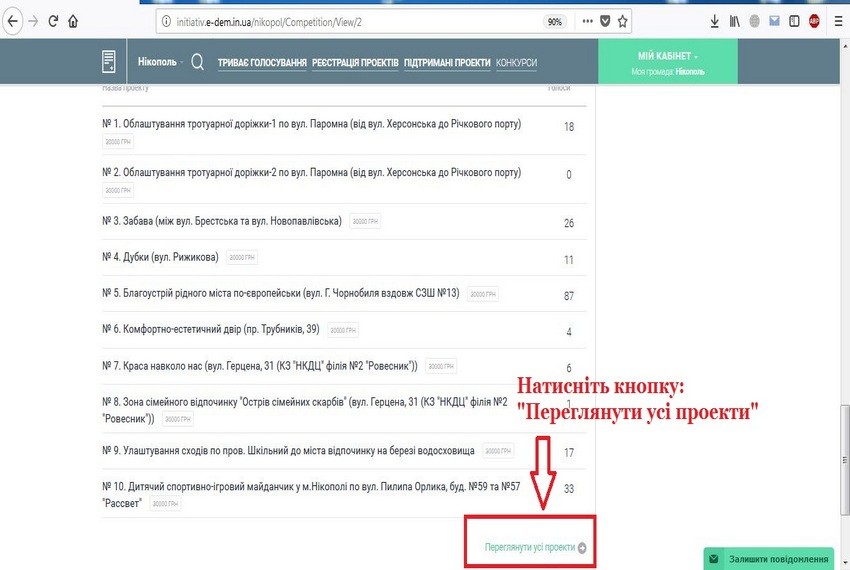Open project № 5 Благоустрій рідного міста
850x570 pixels.
click(x=281, y=293)
